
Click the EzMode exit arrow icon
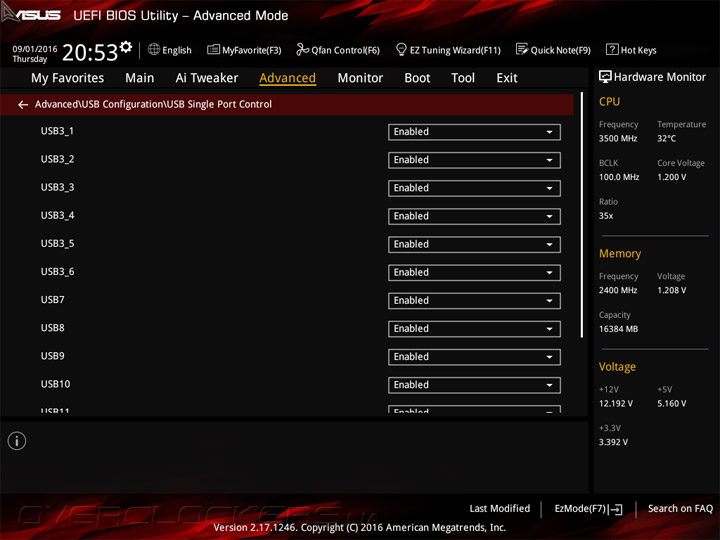pyautogui.click(x=616, y=509)
